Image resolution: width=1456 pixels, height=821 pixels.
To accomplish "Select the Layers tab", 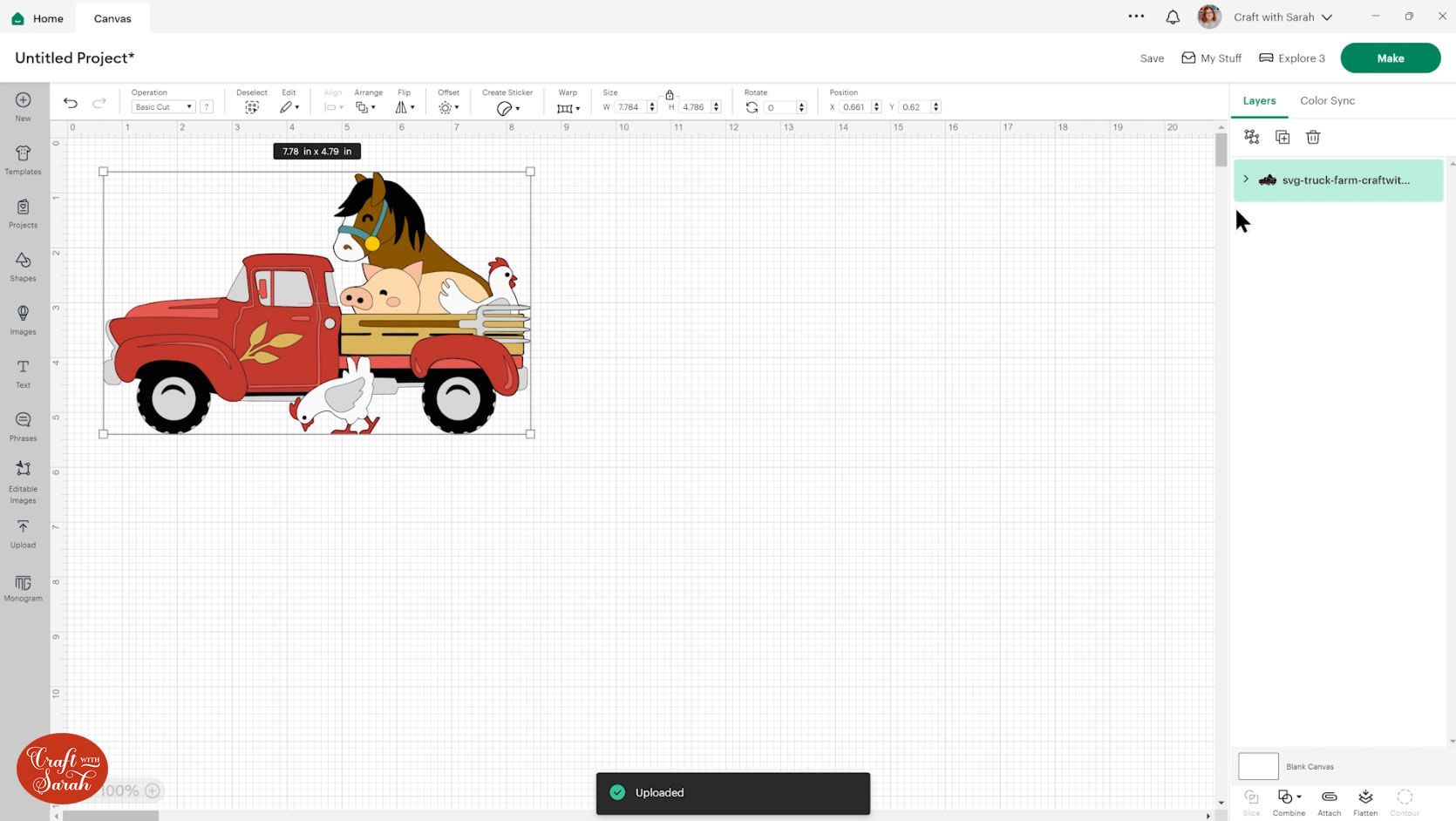I will [x=1259, y=101].
